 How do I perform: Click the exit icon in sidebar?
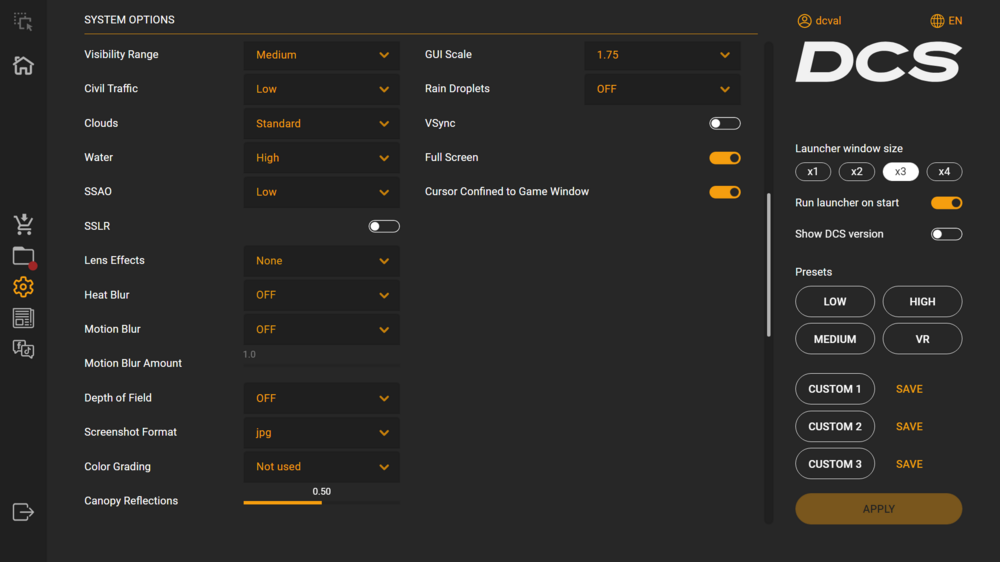point(23,512)
